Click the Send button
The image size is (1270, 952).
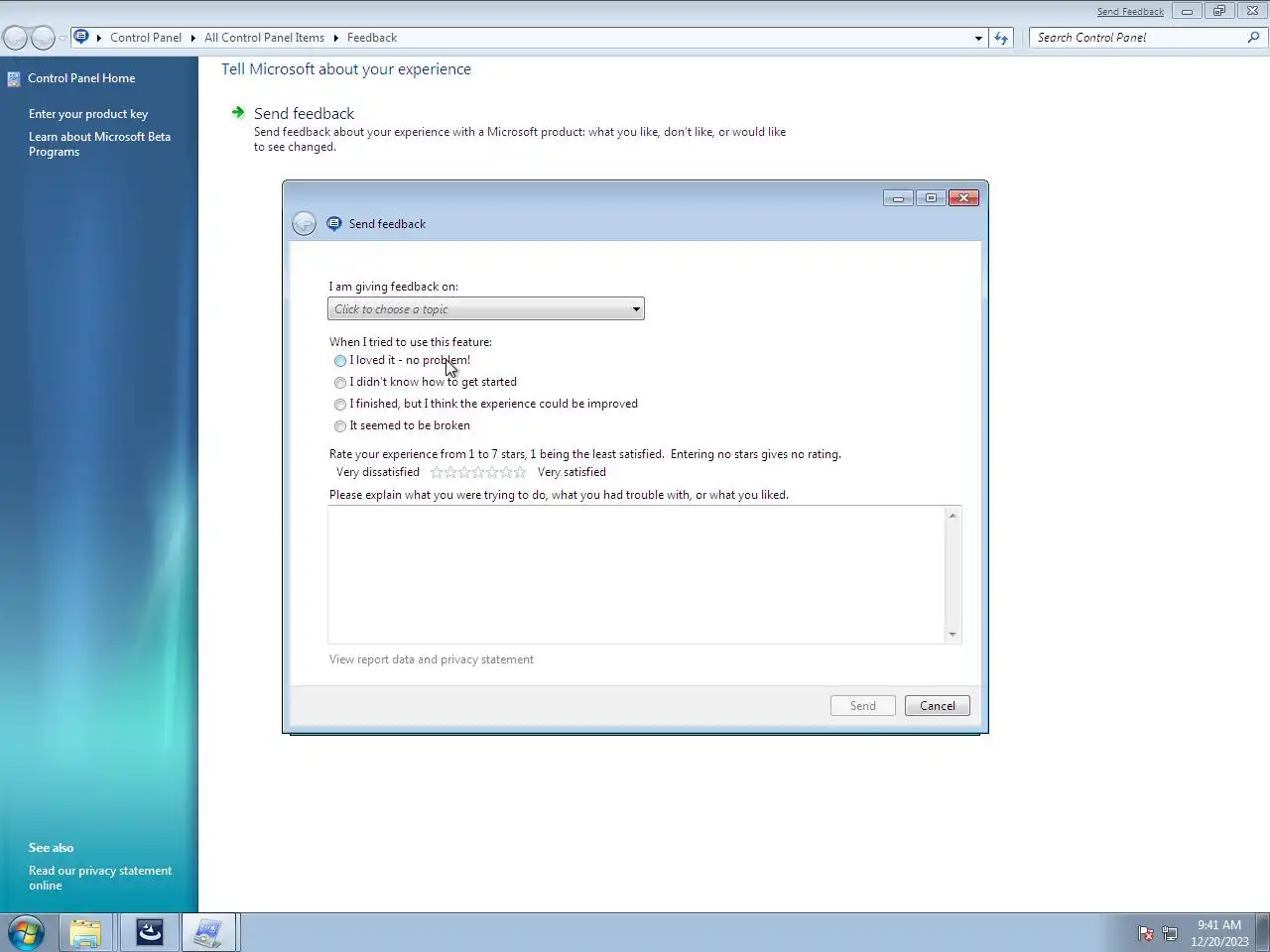click(x=863, y=706)
